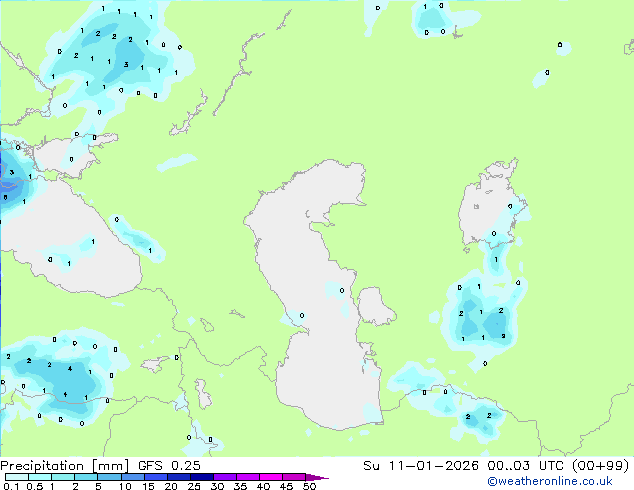Viewport: 634px width, 490px height.
Task: Click the '0.1' legend scale label
Action: pos(11,486)
